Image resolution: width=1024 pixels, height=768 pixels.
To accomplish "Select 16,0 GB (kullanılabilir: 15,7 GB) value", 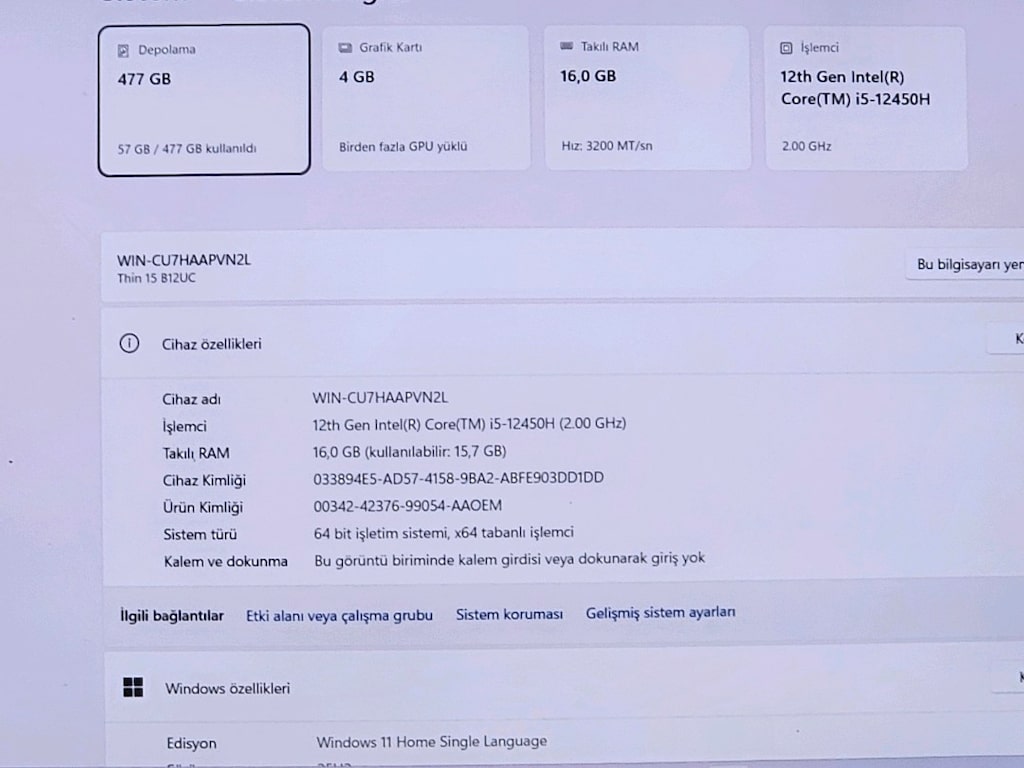I will click(409, 451).
